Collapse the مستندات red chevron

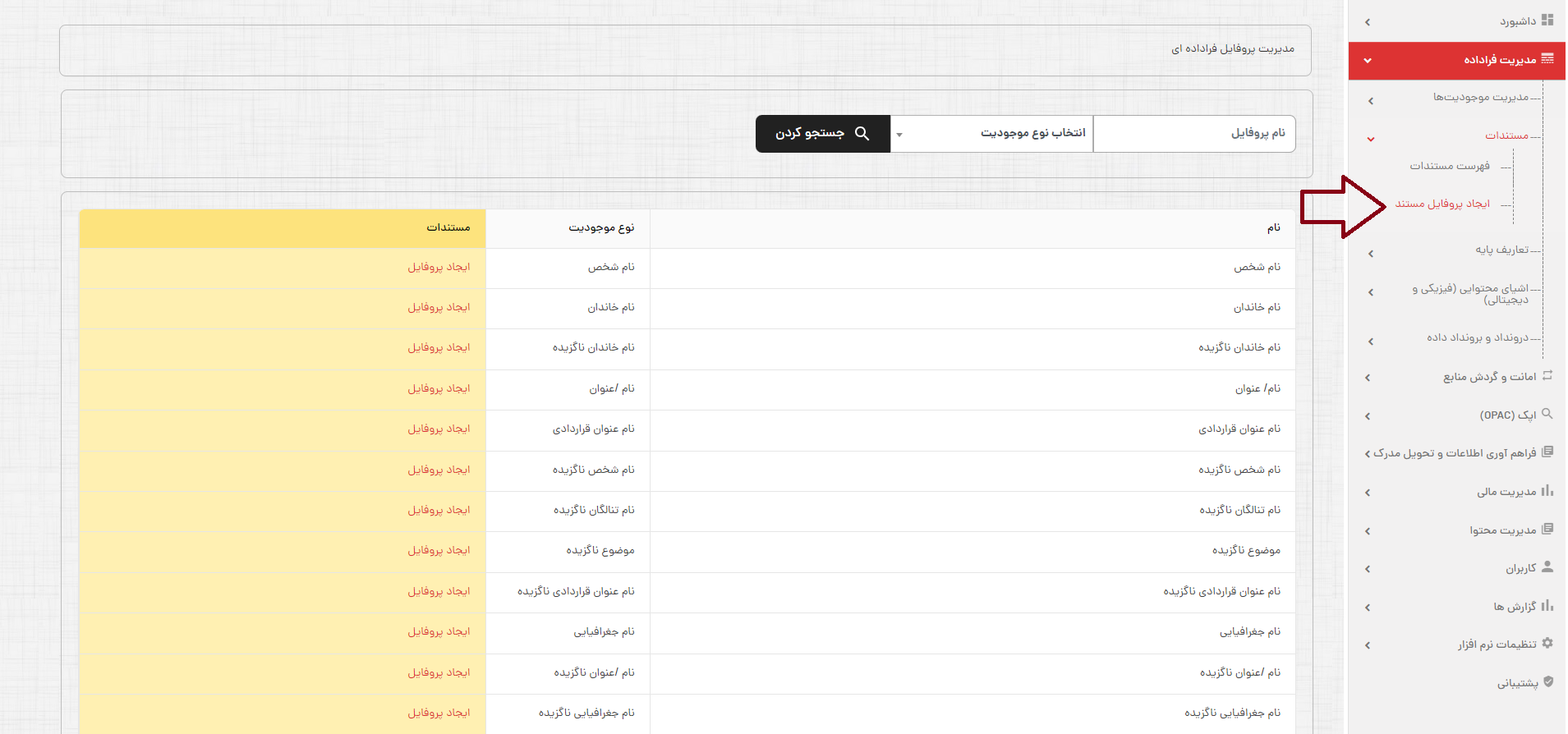click(x=1371, y=139)
